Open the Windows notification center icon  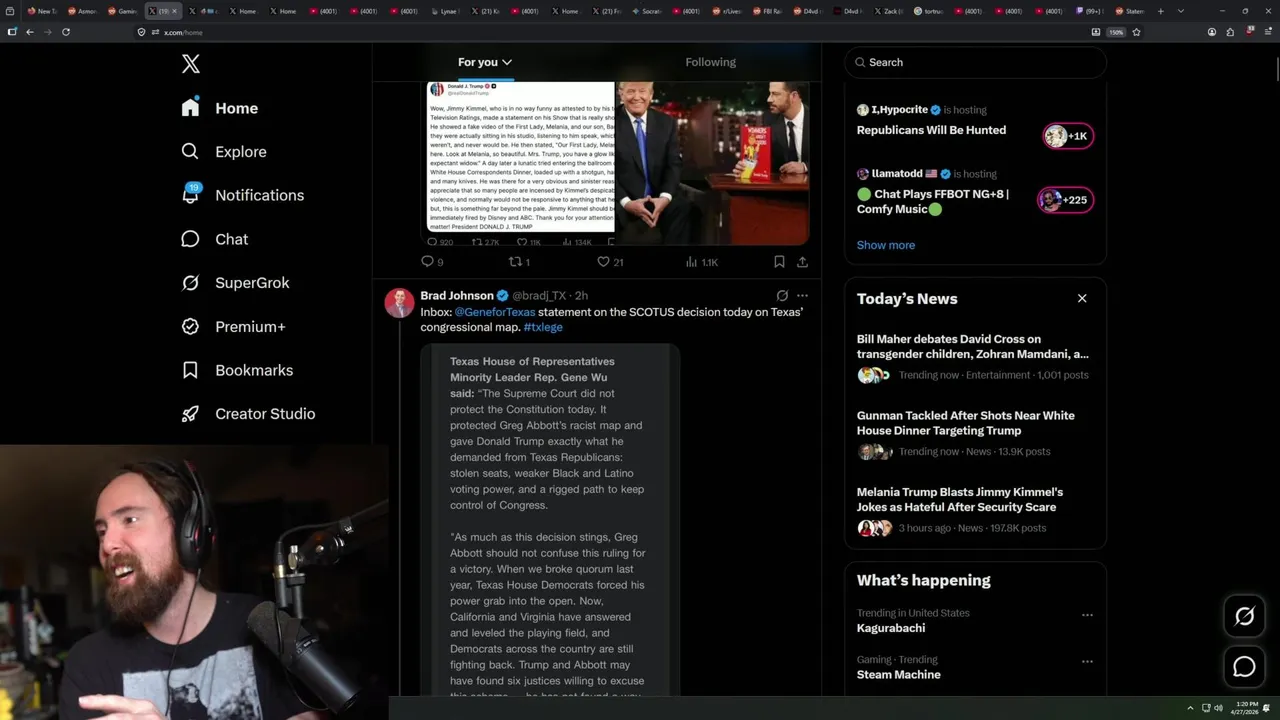click(x=1267, y=708)
